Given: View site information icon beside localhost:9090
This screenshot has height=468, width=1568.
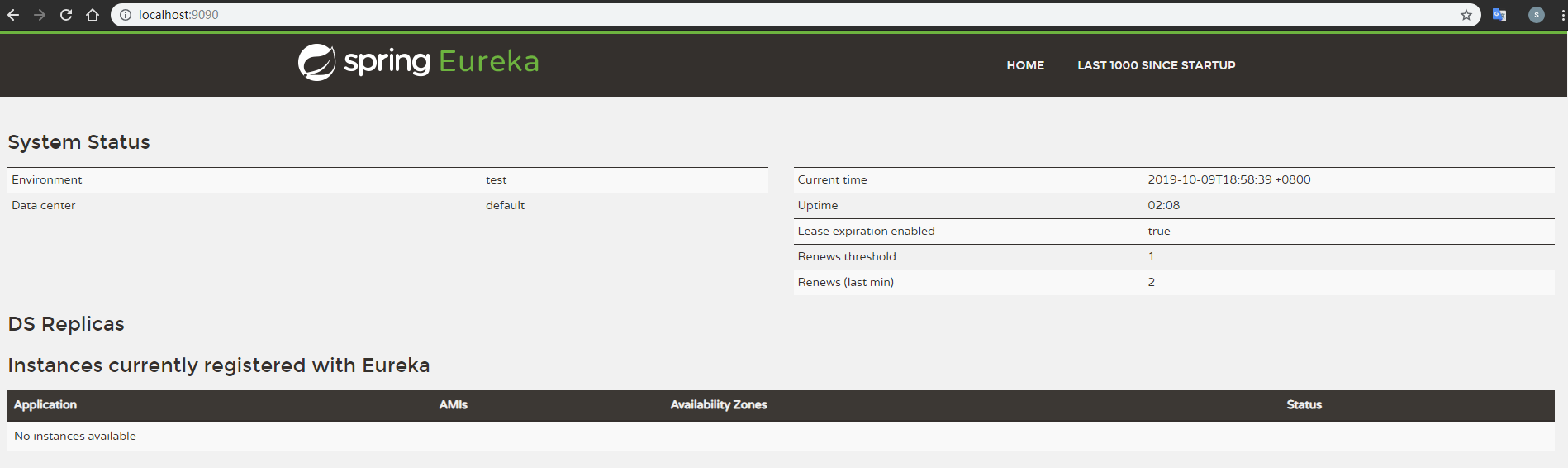Looking at the screenshot, I should pyautogui.click(x=126, y=15).
